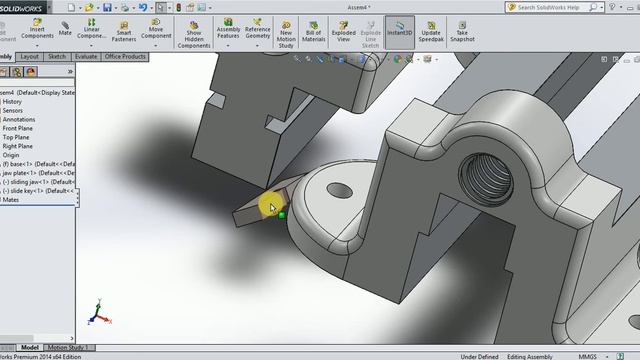640x360 pixels.
Task: Click Linear Component Pattern tool
Action: [91, 29]
